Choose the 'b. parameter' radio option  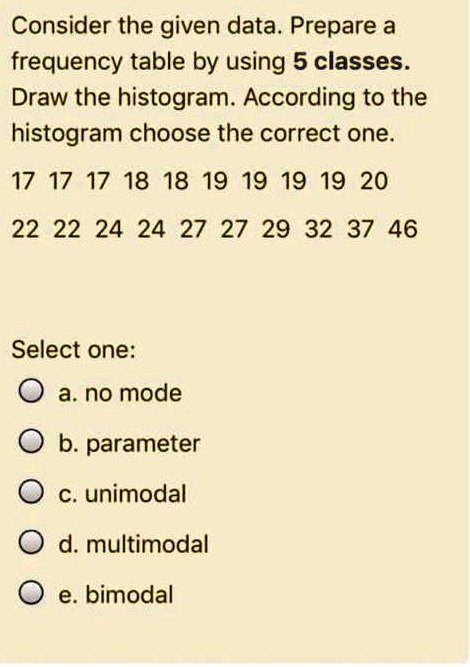click(31, 441)
